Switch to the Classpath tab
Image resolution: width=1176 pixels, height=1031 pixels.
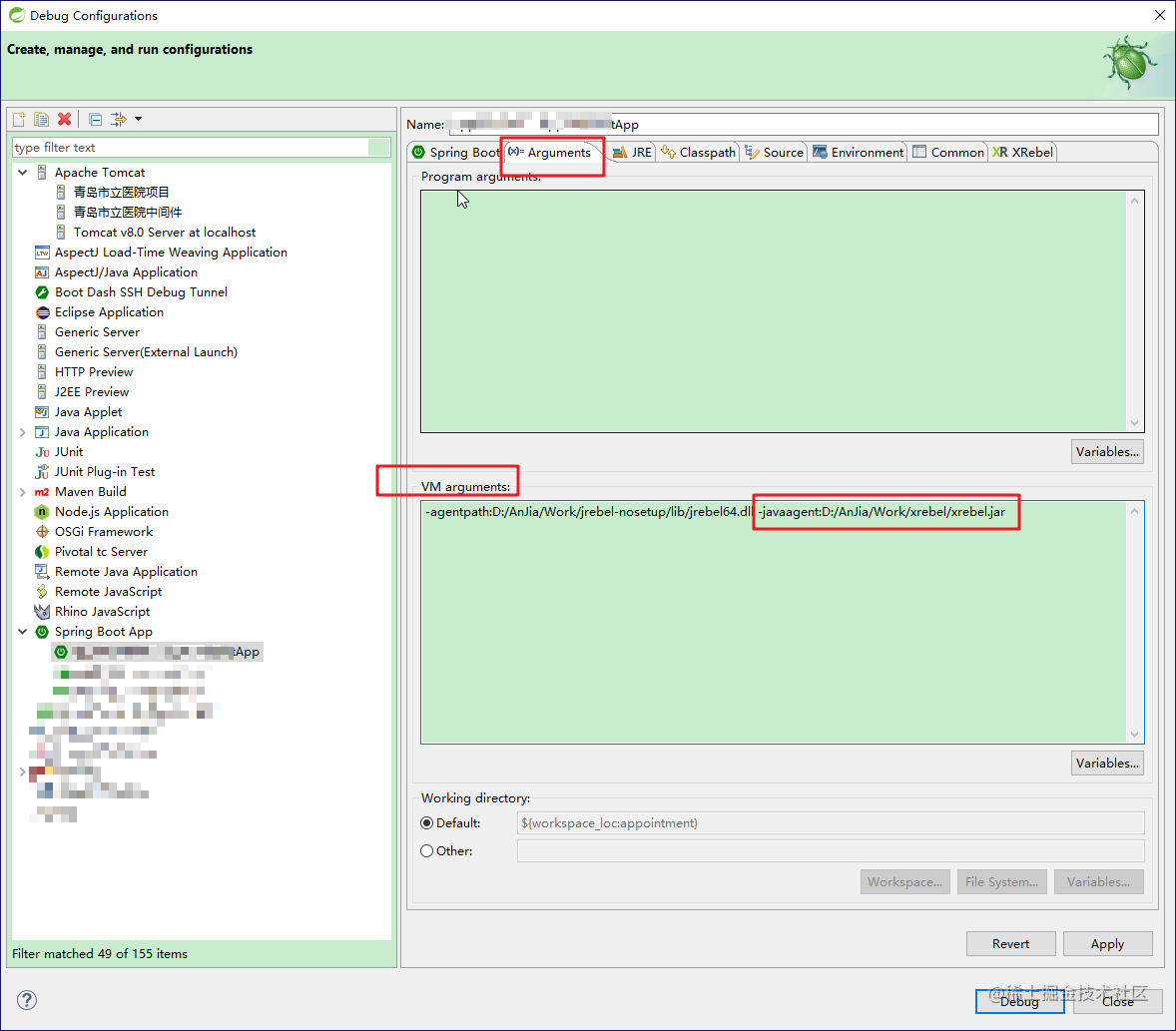[x=698, y=153]
